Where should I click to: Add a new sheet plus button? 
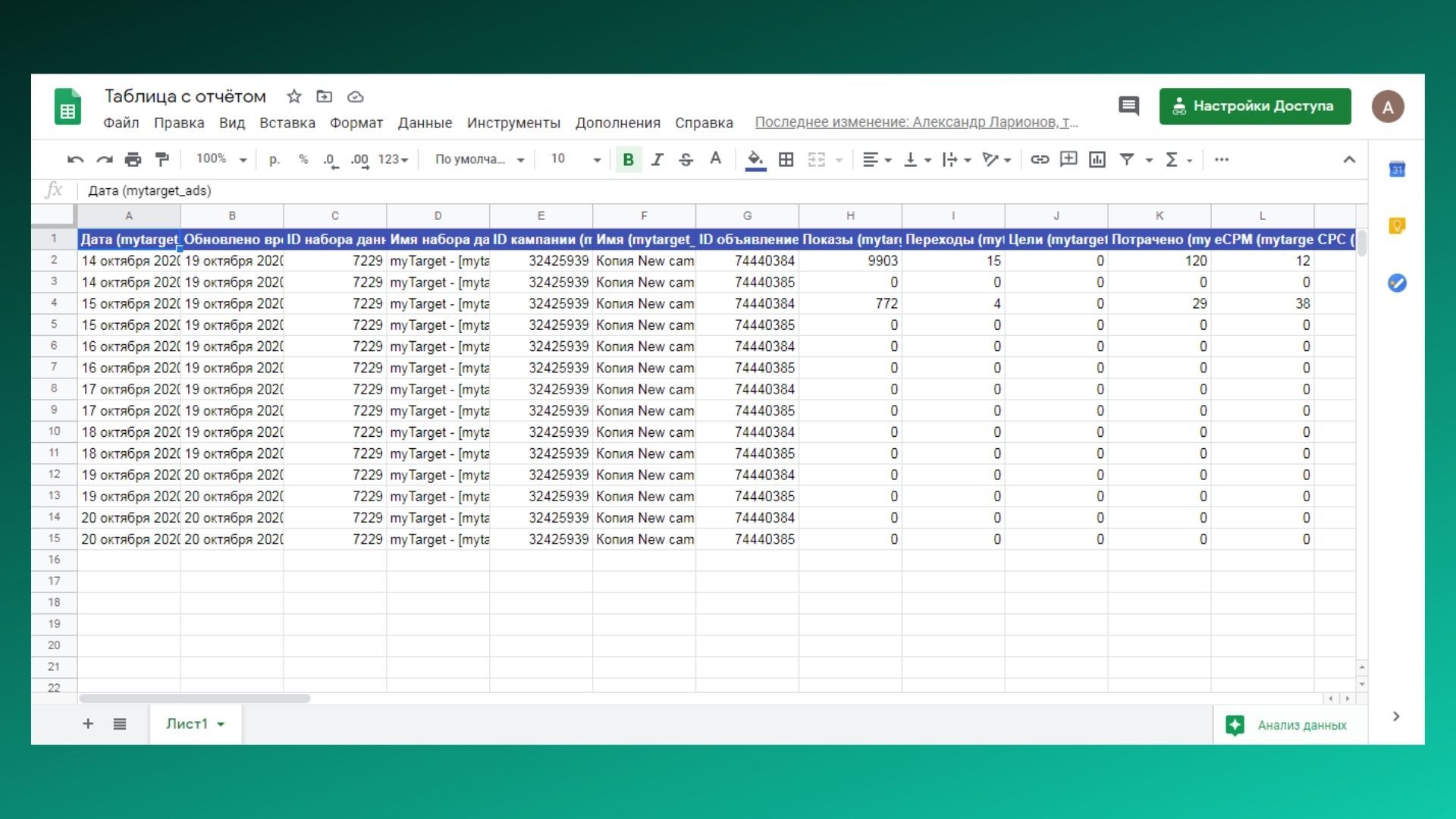[x=88, y=723]
